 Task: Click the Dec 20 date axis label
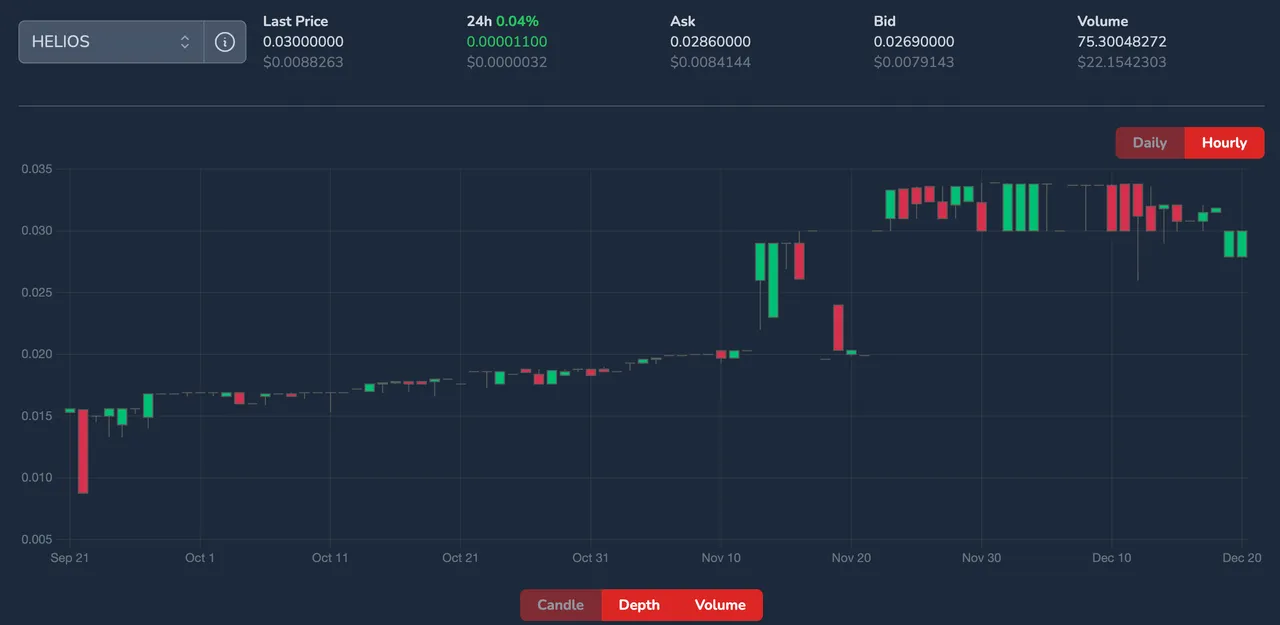(x=1241, y=558)
